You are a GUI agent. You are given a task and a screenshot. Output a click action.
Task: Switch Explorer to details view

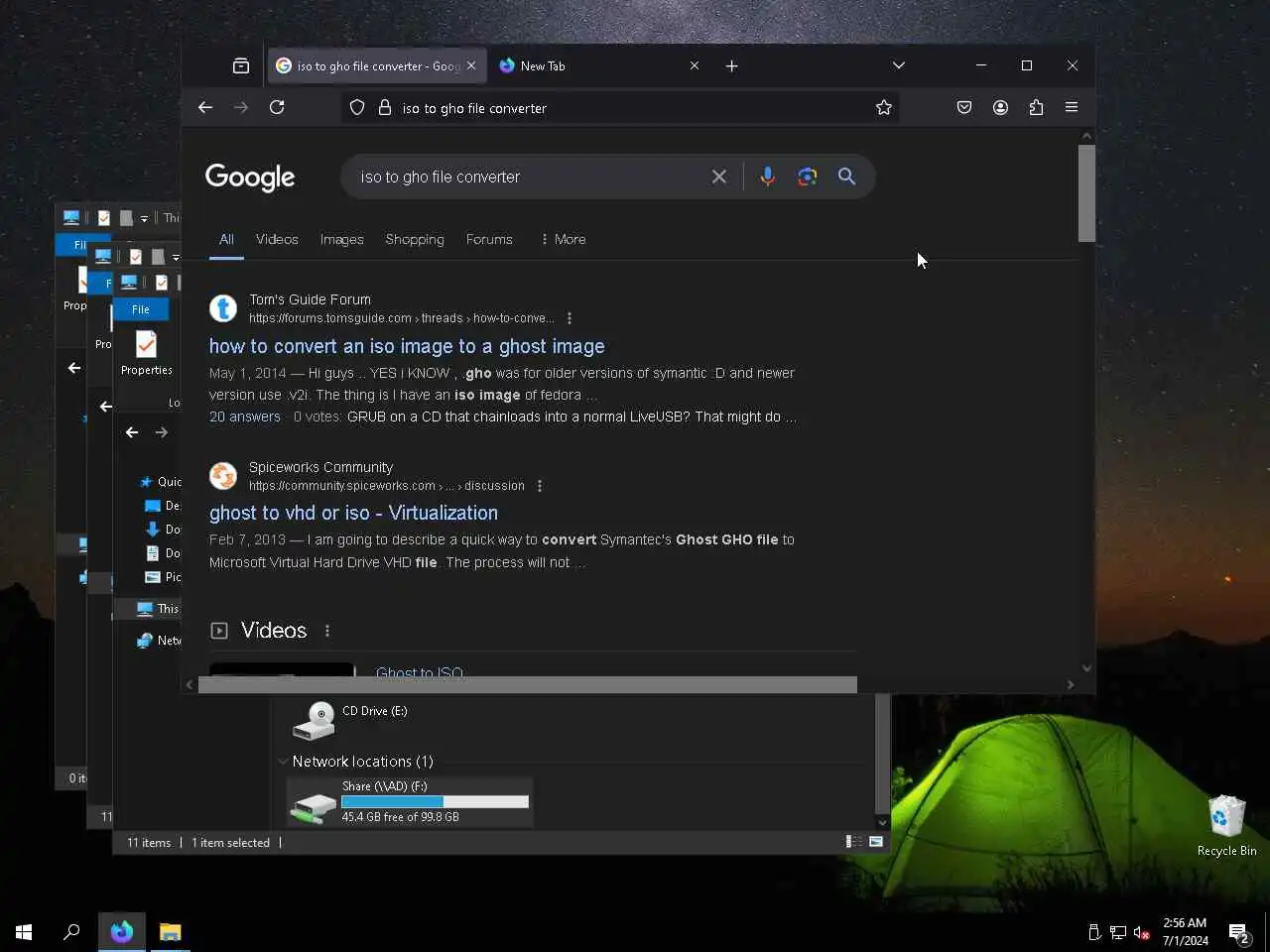click(x=853, y=842)
